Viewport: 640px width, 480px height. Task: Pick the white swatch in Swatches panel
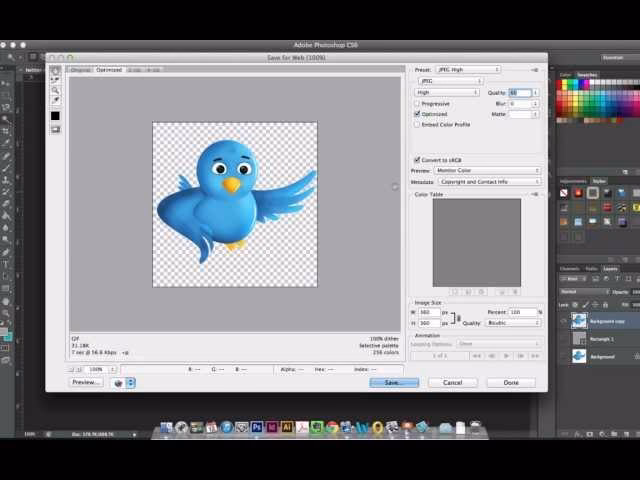pyautogui.click(x=592, y=82)
